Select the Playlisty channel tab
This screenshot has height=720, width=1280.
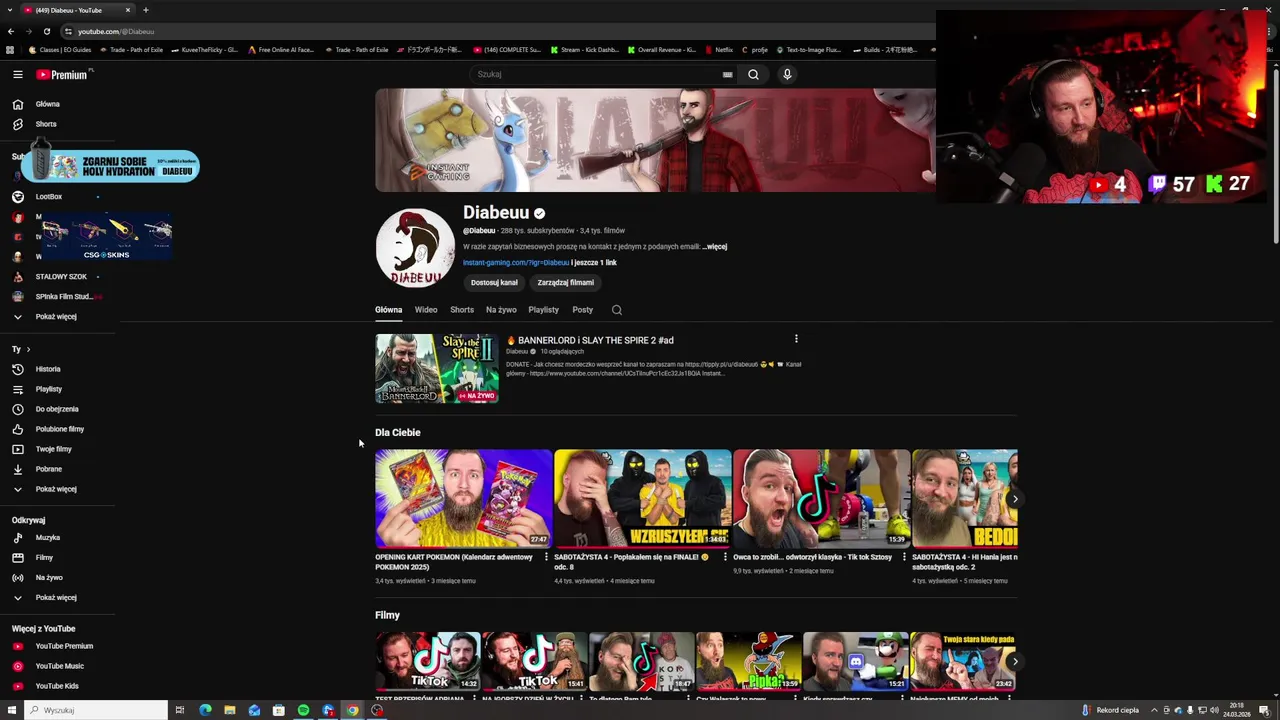click(543, 310)
